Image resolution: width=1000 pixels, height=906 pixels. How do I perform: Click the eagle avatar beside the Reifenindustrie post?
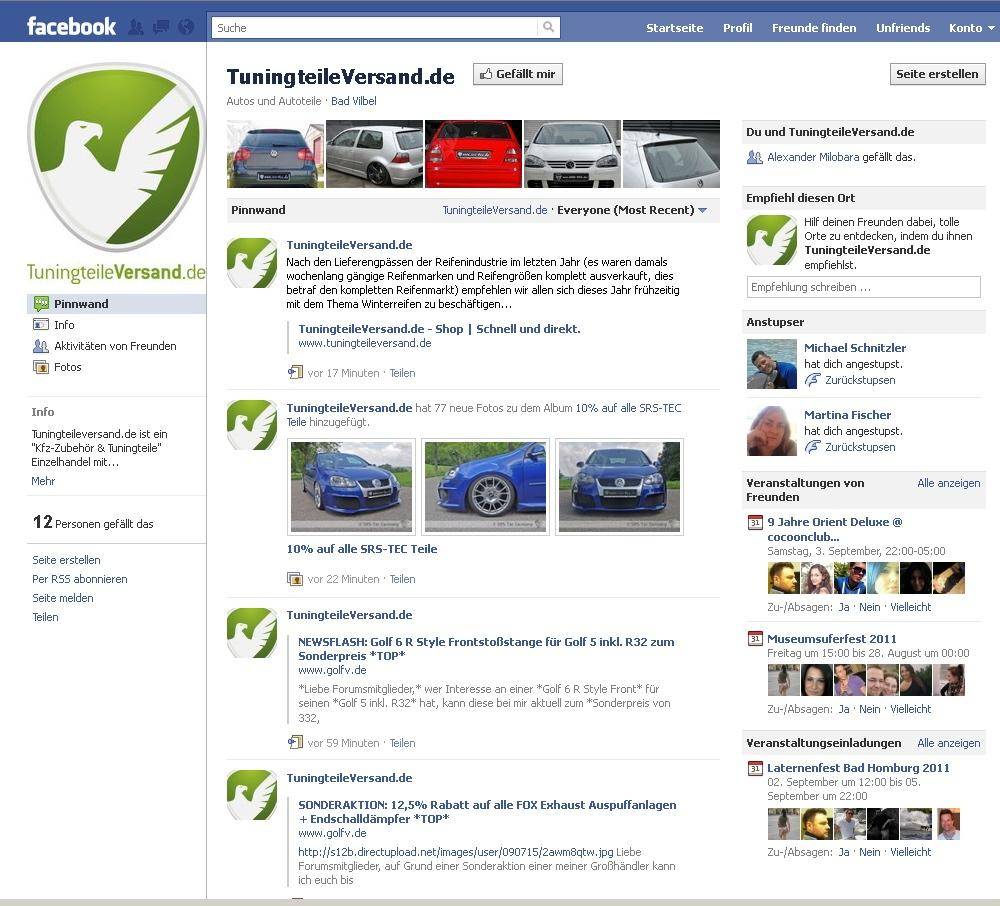click(252, 263)
